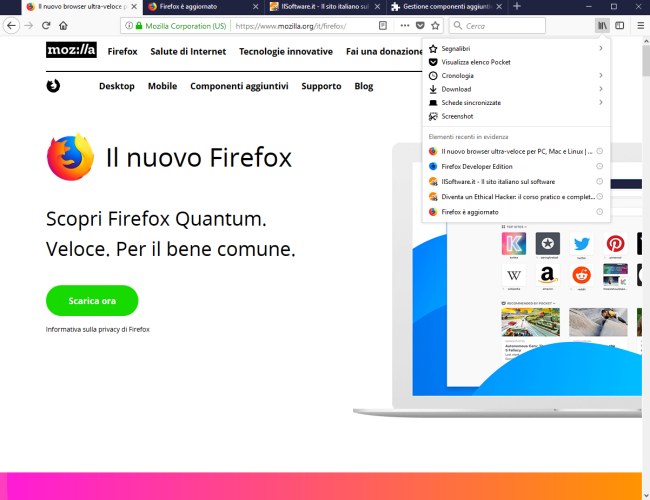
Task: Click Fai una donazione link
Action: [384, 51]
